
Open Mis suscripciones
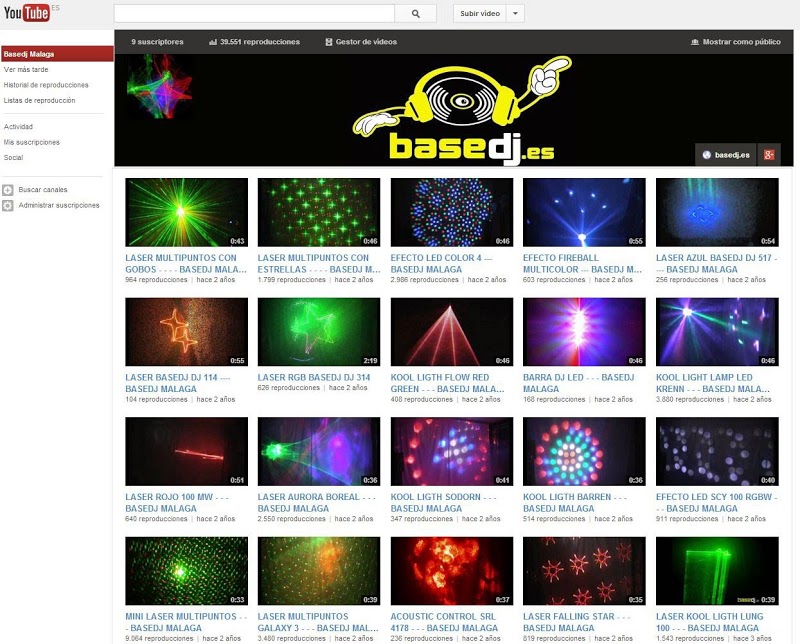[x=32, y=142]
